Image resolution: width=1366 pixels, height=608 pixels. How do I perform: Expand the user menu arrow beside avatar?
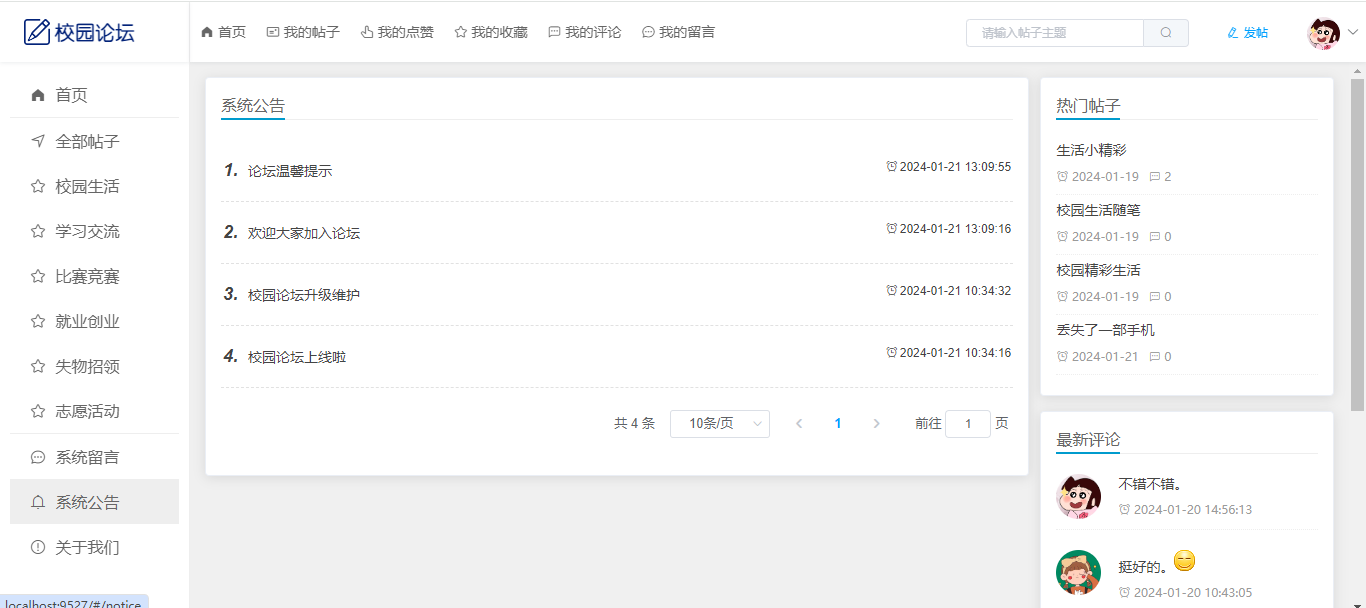coord(1353,33)
